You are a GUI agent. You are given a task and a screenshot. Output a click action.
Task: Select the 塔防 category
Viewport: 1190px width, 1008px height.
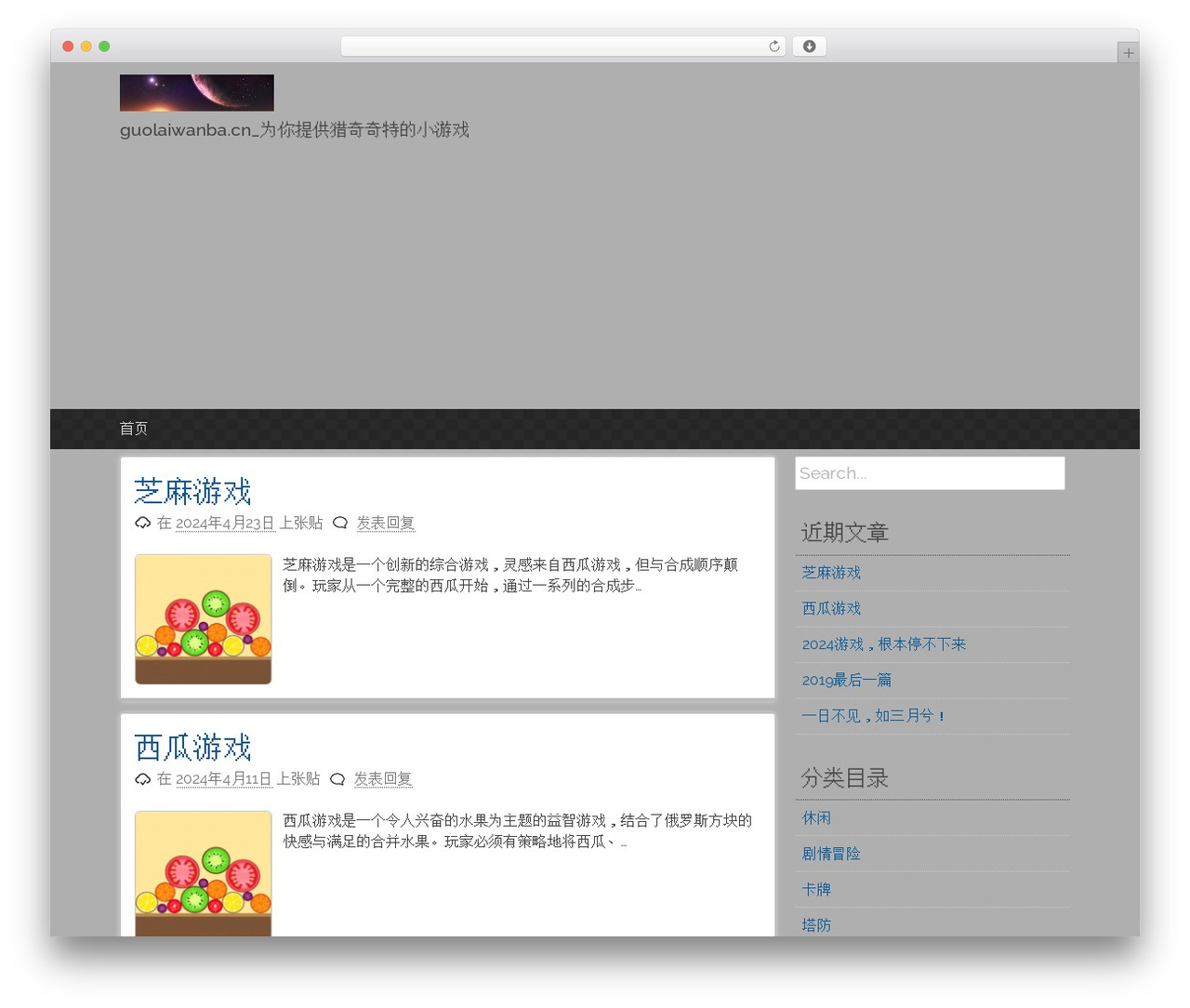tap(816, 925)
